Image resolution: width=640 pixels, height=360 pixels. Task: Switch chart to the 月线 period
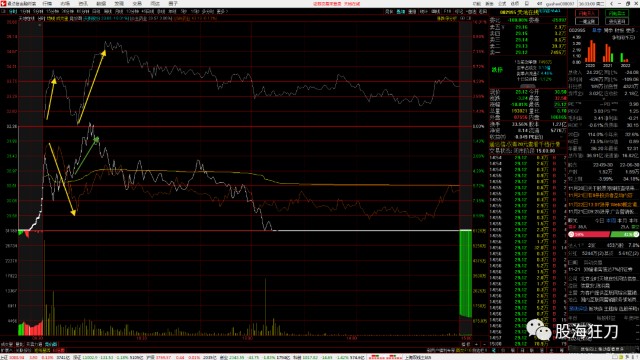[x=119, y=11]
